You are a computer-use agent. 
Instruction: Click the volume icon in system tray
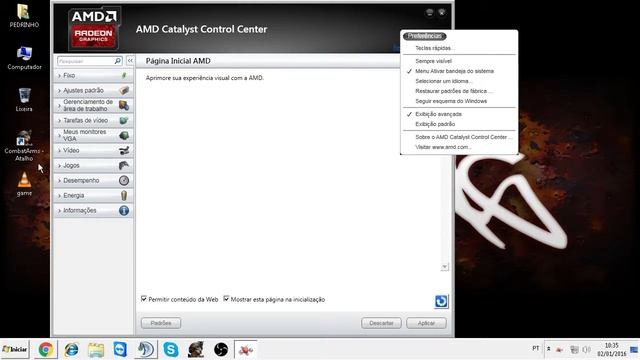(x=587, y=350)
